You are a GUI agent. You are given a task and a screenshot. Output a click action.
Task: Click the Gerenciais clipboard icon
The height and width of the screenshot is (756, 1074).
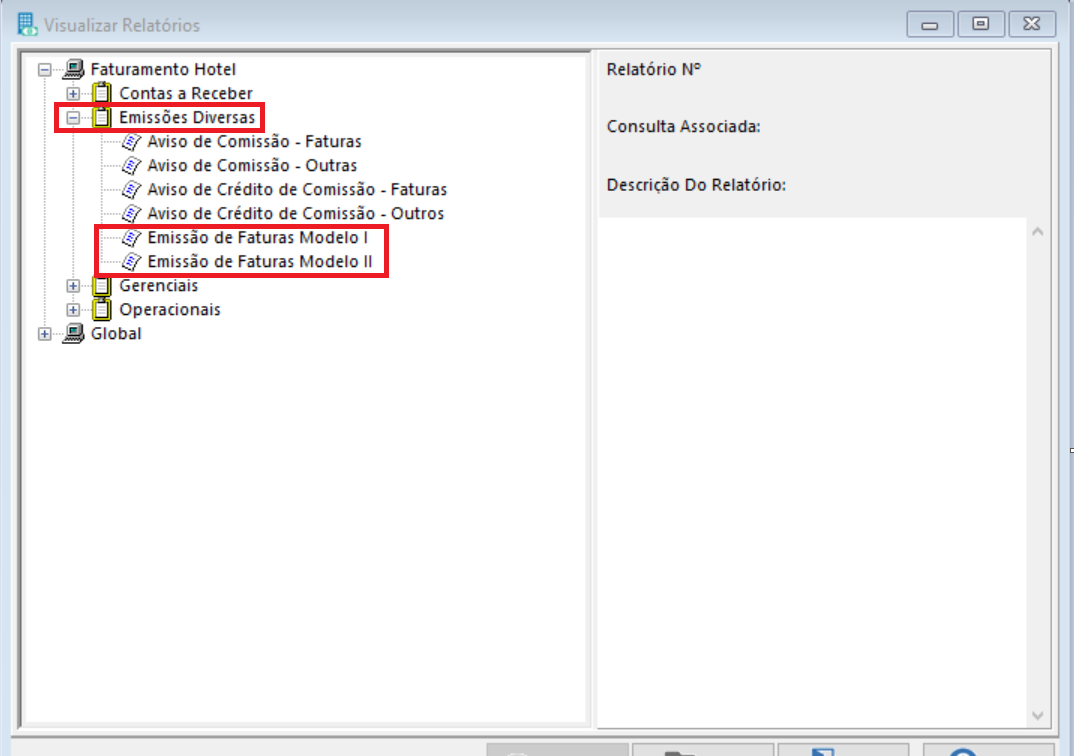102,285
